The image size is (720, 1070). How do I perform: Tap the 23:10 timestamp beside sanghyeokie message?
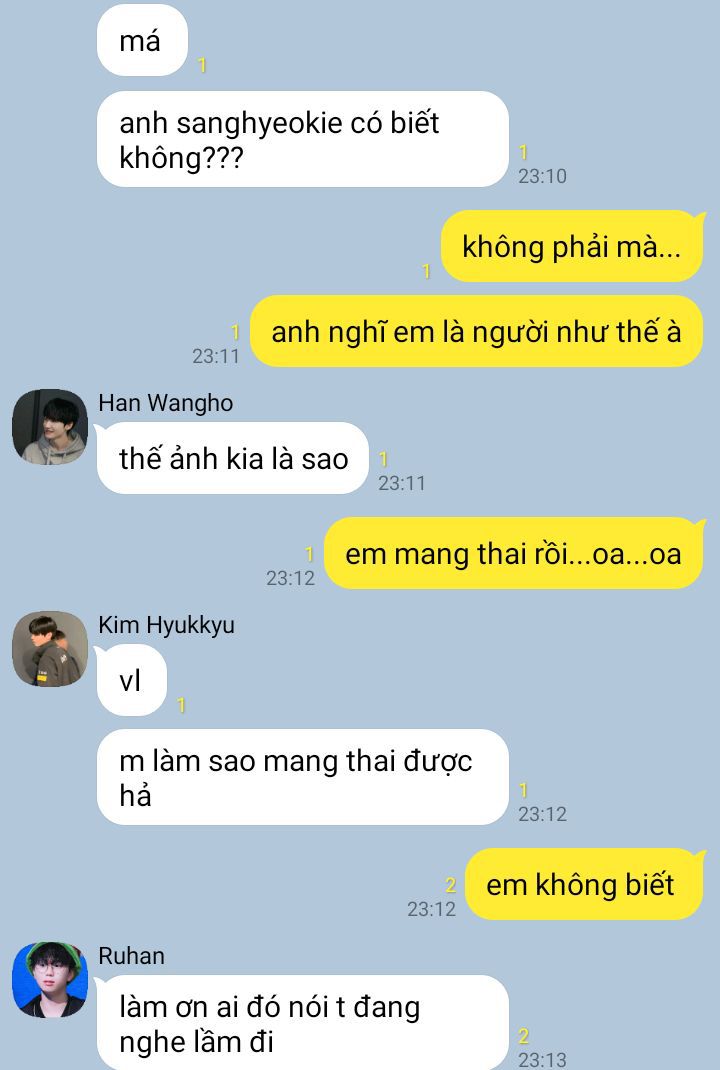[543, 176]
